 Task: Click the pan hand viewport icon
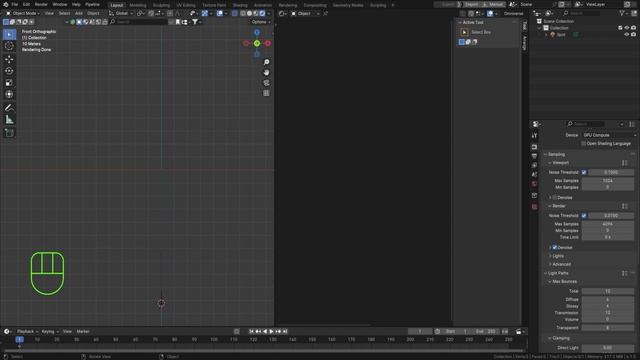tap(267, 72)
